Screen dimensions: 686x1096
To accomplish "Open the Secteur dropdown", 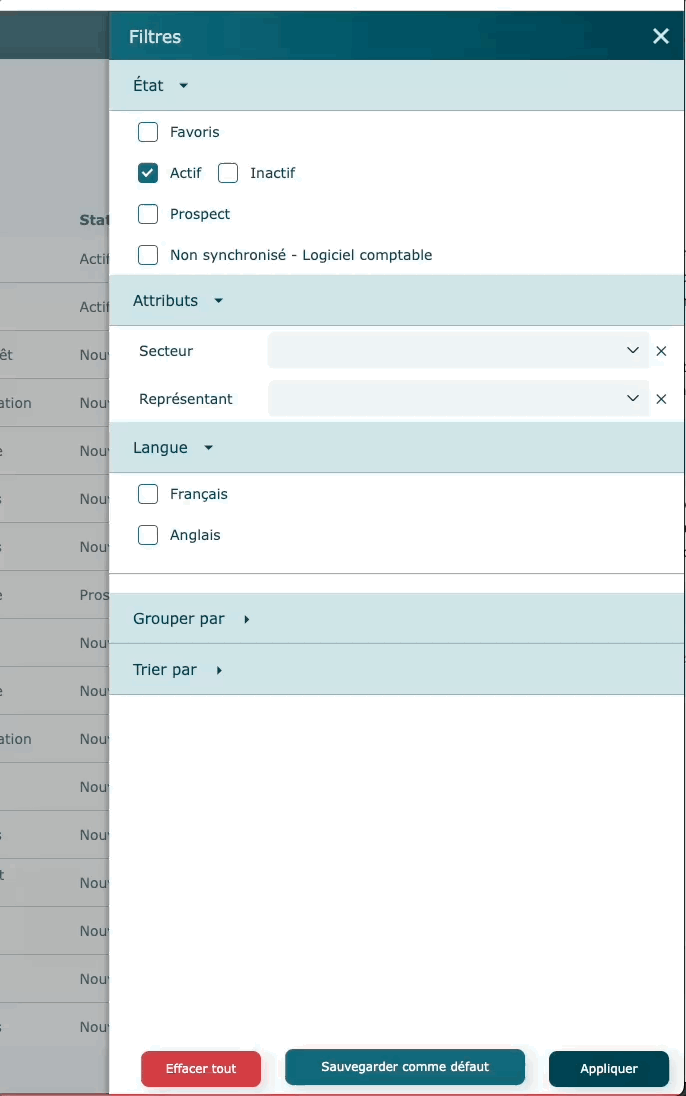I will tap(458, 351).
